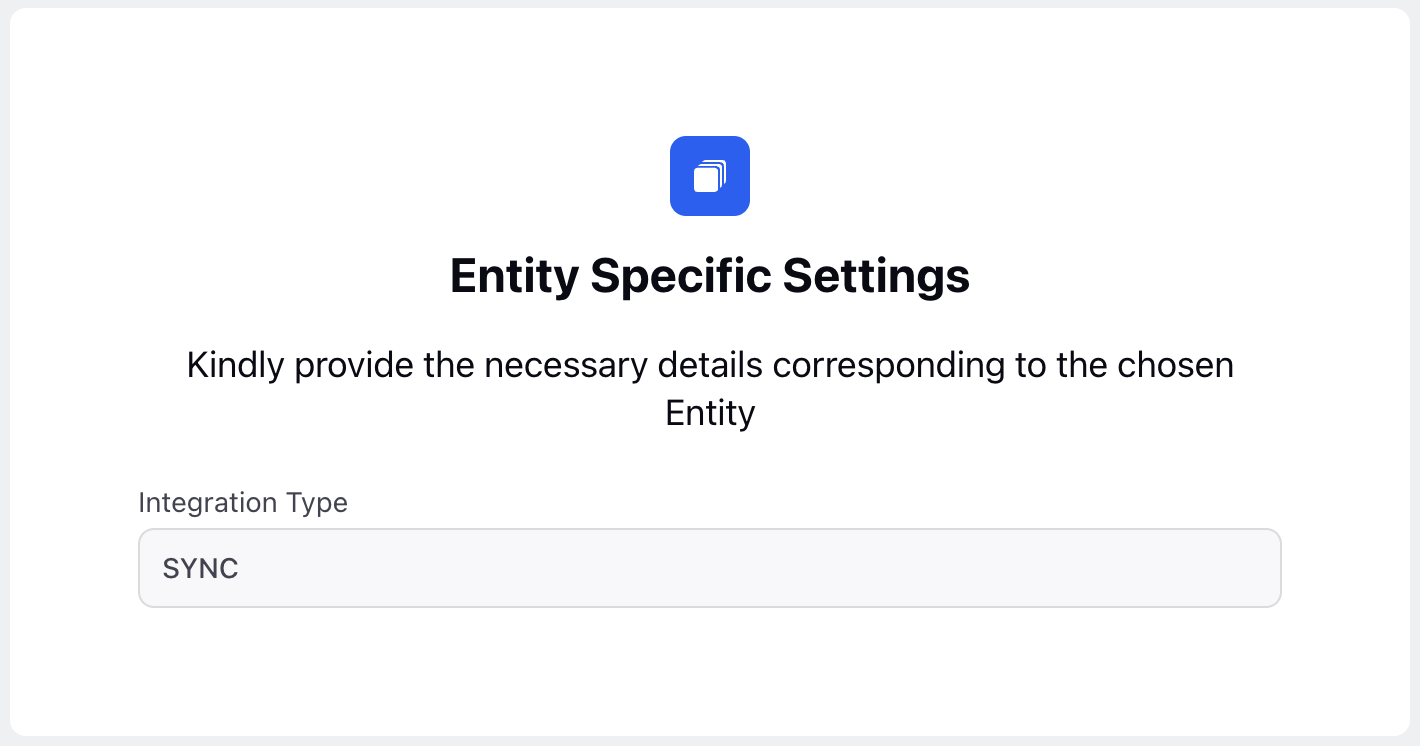Click the word Entity in the heading

point(514,276)
